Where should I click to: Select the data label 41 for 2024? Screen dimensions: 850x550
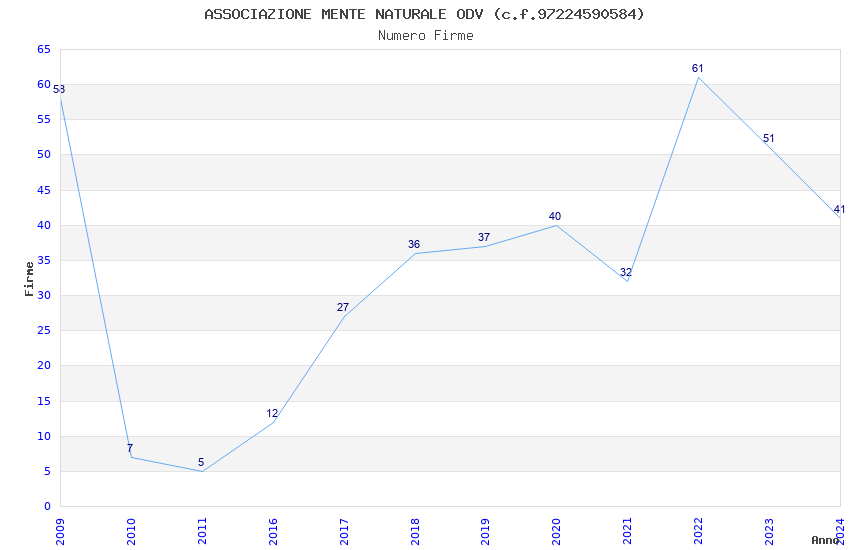click(839, 209)
